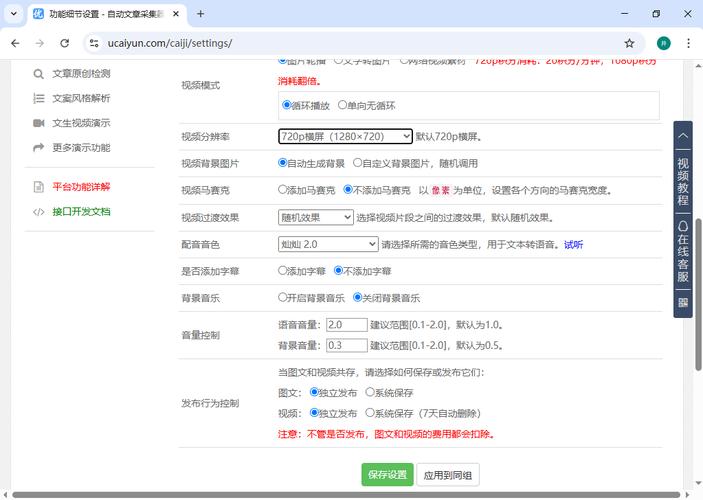The image size is (703, 500).
Task: Open 在线客服 headset support
Action: click(683, 250)
